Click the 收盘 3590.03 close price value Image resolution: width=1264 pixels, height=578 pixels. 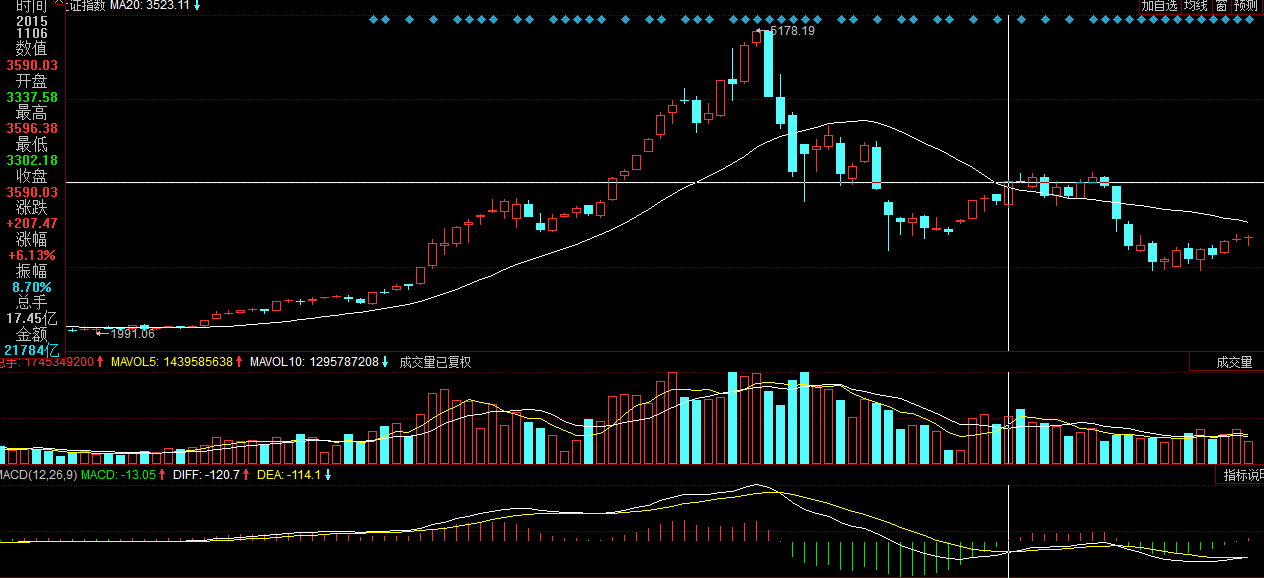point(32,192)
